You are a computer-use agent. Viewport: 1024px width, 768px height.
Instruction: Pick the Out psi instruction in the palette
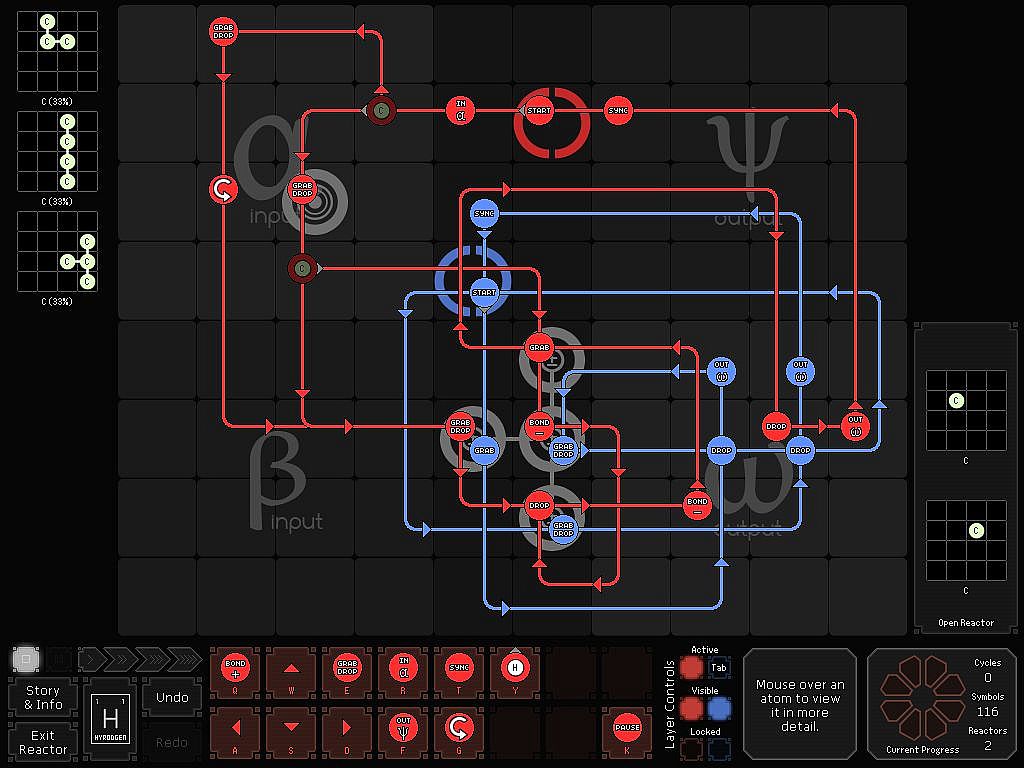tap(404, 727)
